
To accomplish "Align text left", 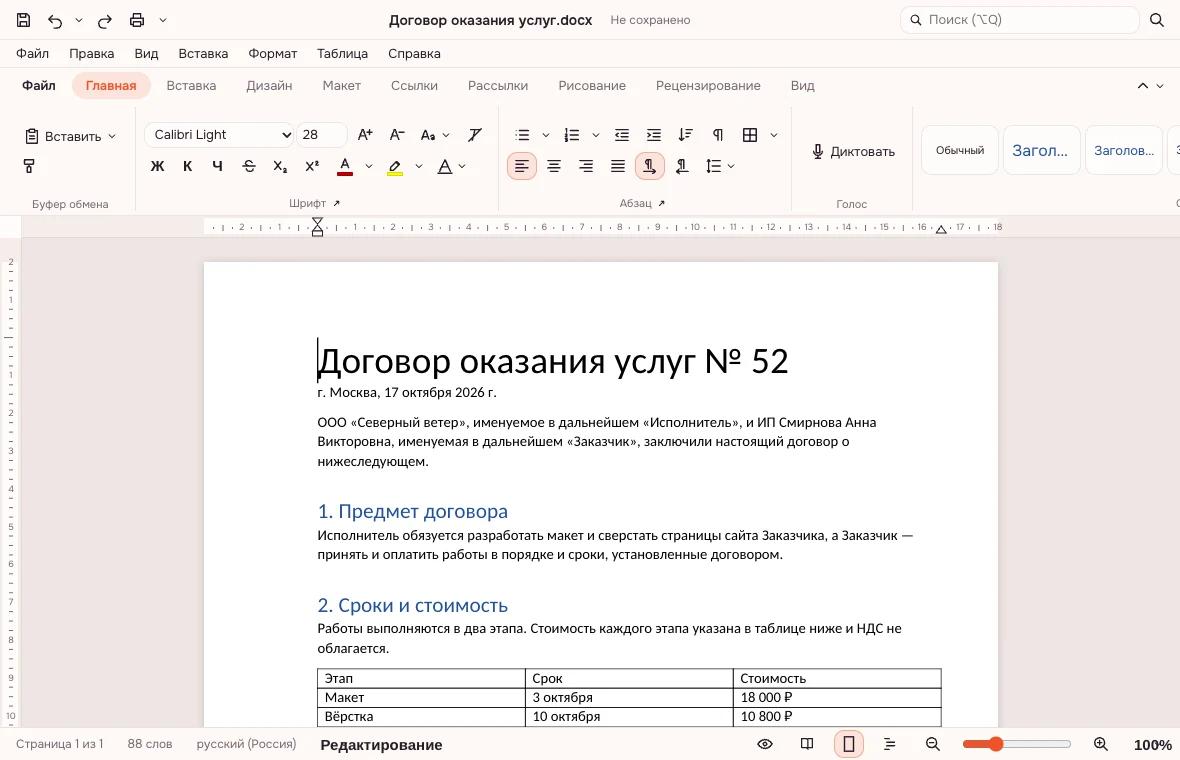I will click(522, 166).
